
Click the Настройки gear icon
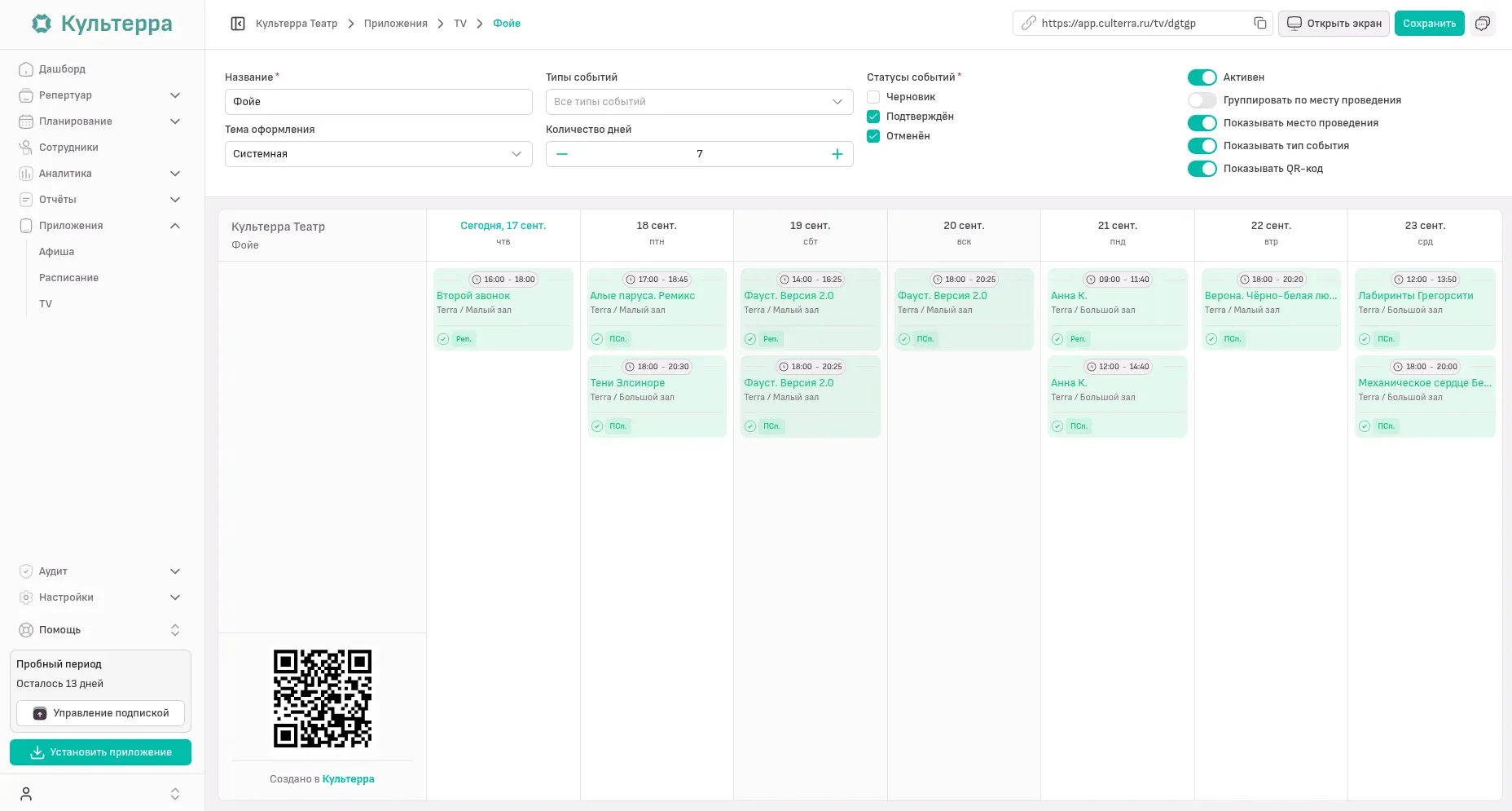26,597
